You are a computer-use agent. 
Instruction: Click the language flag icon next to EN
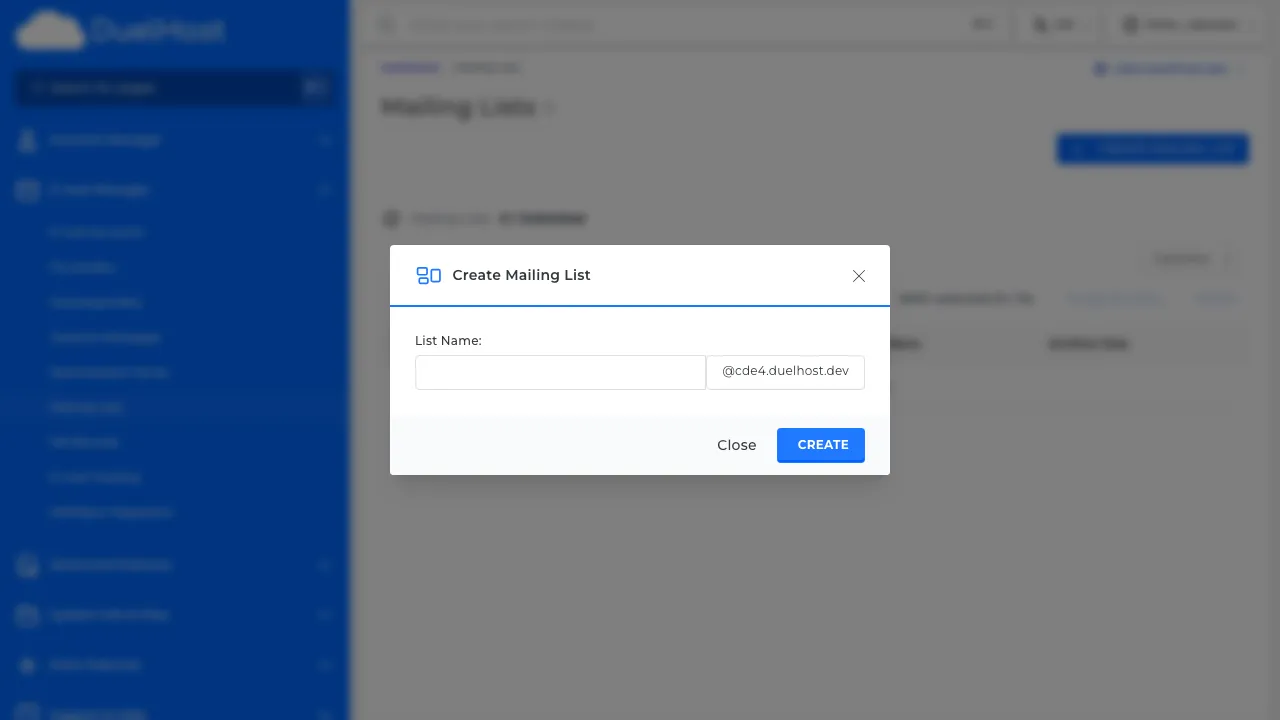(x=1042, y=24)
